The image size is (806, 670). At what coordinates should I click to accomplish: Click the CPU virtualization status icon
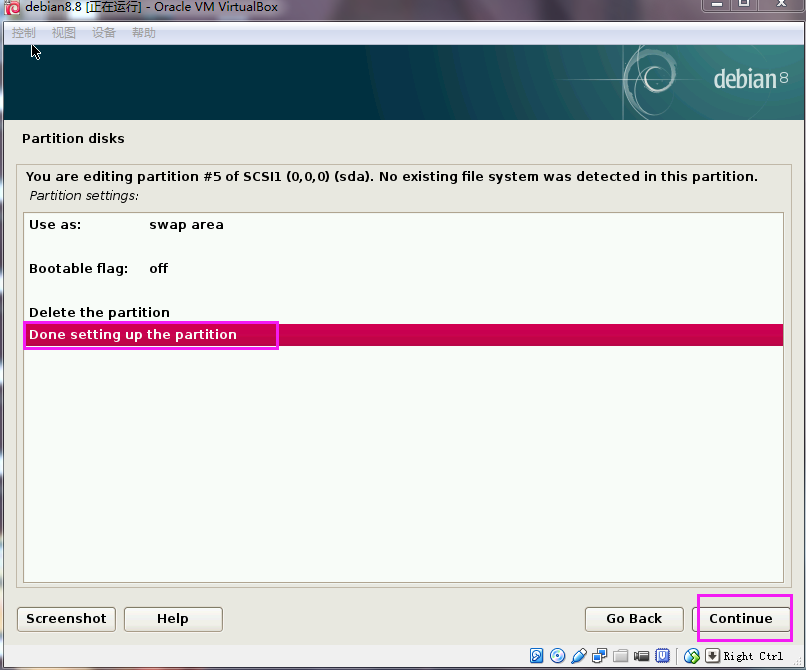[662, 656]
